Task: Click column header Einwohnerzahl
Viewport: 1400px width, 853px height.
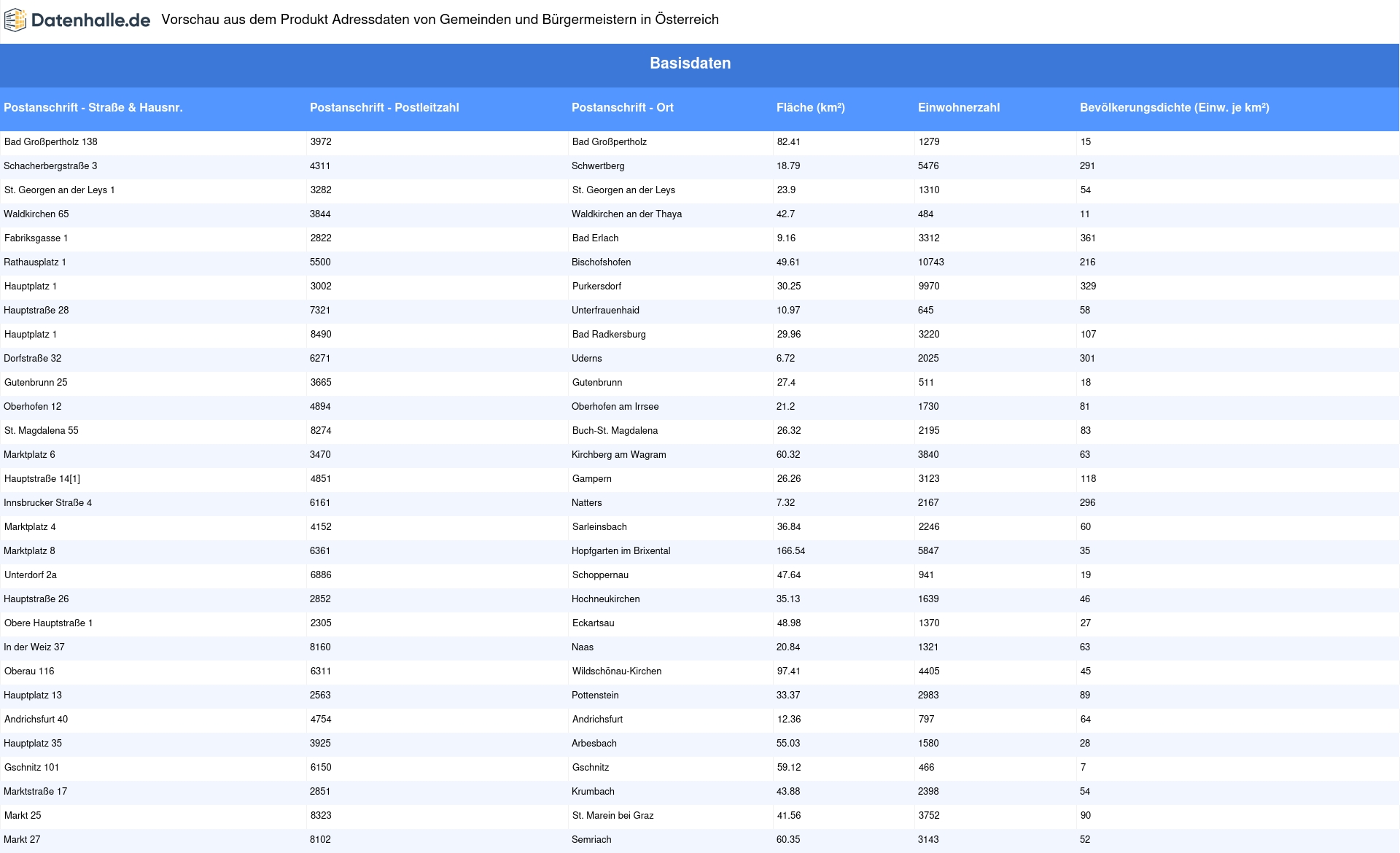Action: point(959,108)
